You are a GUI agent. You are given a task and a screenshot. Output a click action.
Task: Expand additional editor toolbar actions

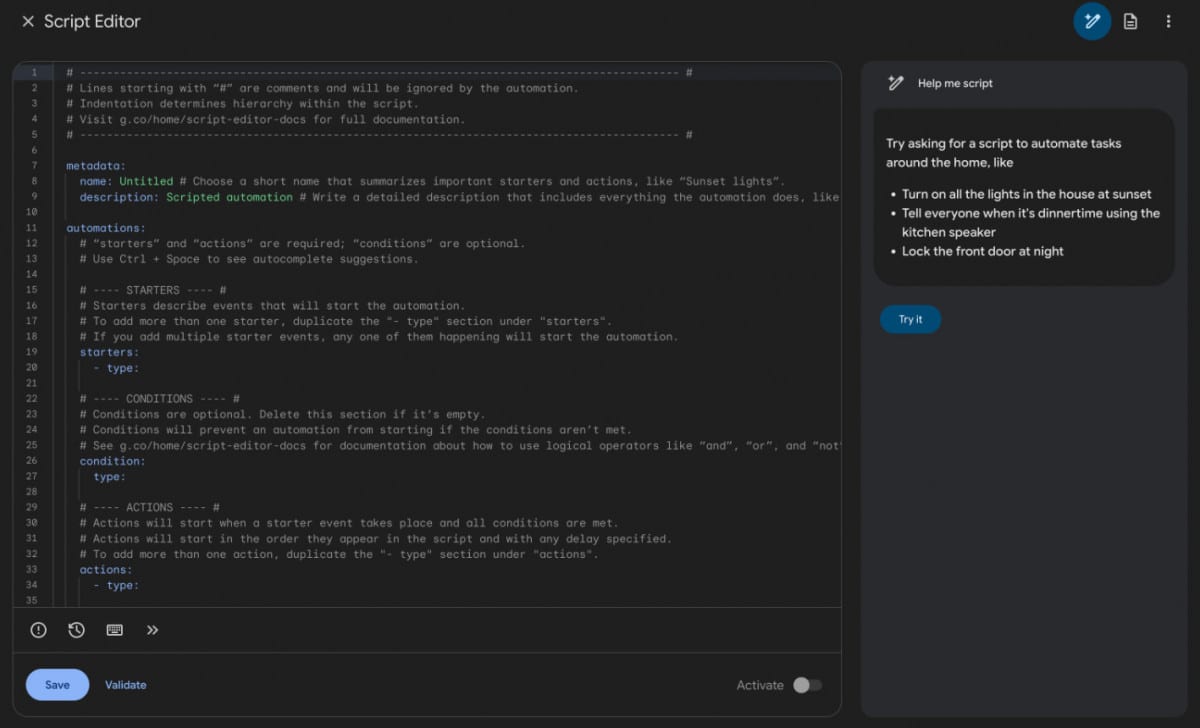click(152, 630)
